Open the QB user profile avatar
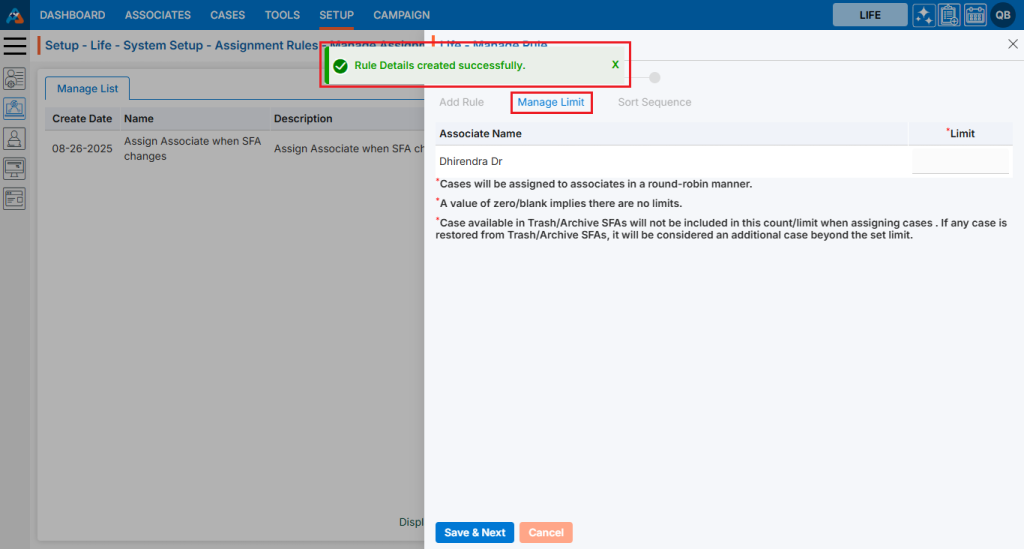Viewport: 1024px width, 549px height. pos(1003,15)
